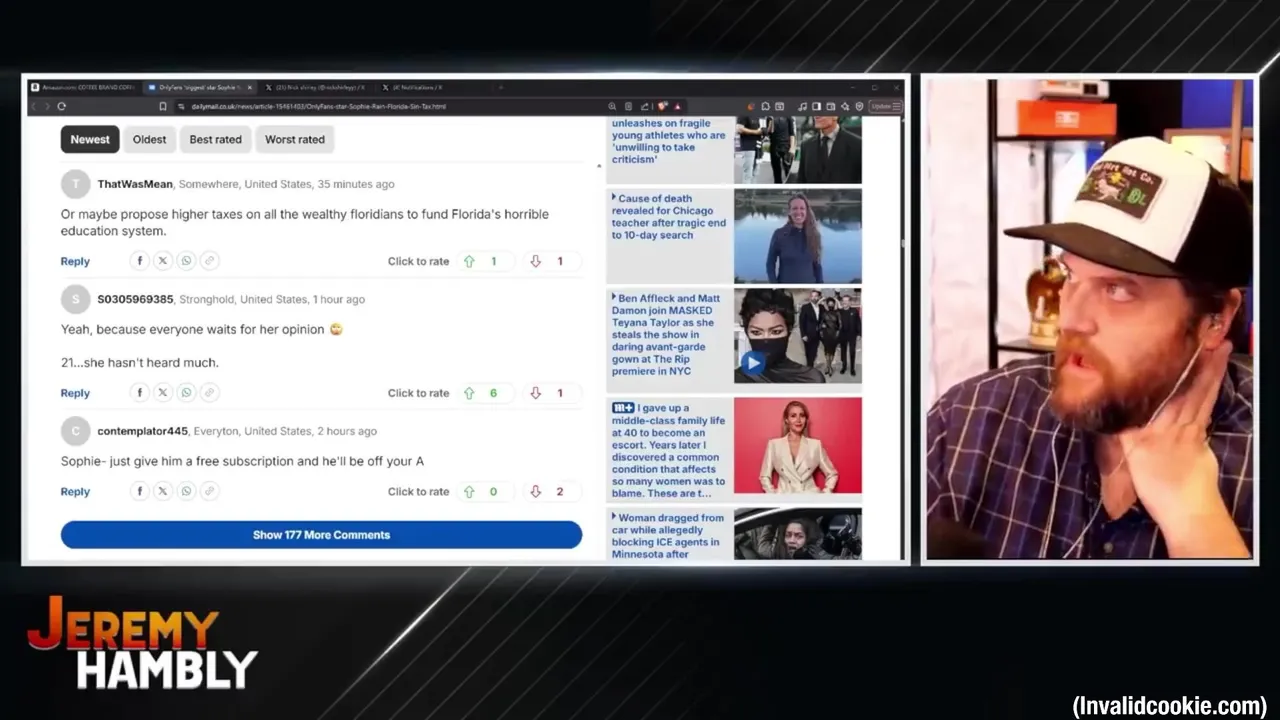Bookmark this page via the address bar bookmark icon
The image size is (1280, 720).
[x=163, y=106]
